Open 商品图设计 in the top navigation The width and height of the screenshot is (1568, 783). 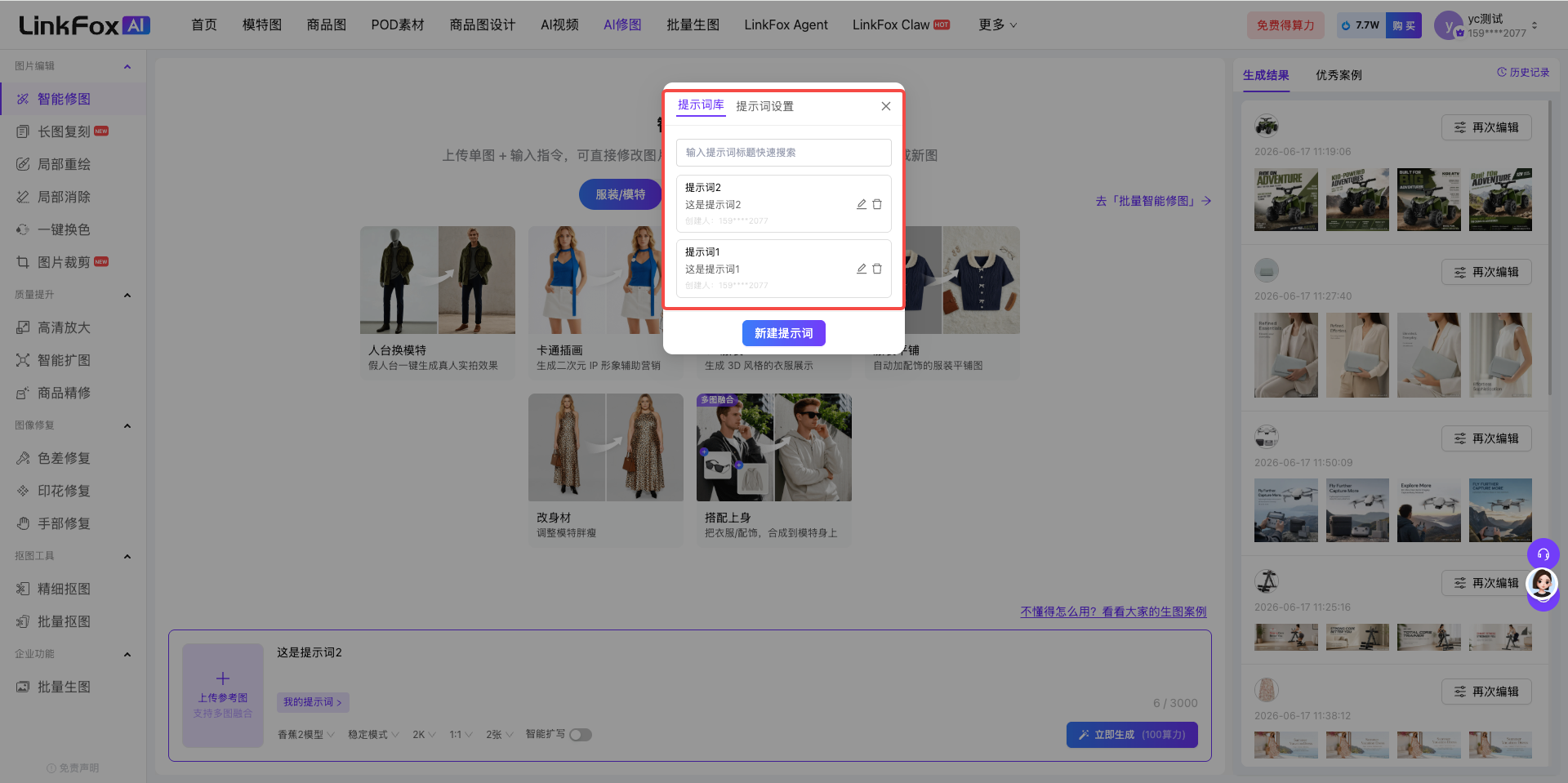coord(483,25)
